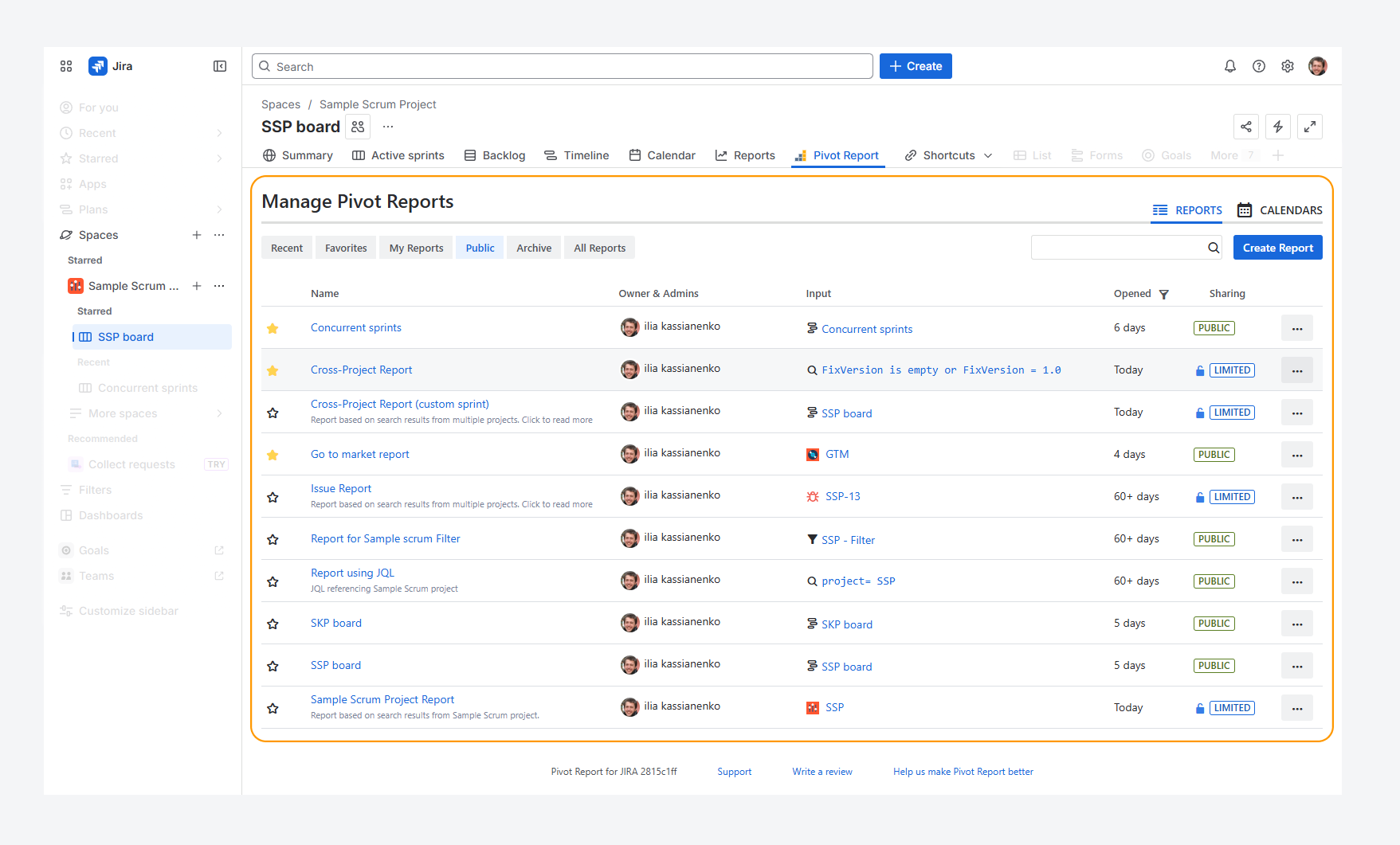Open the app switcher grid icon
Image resolution: width=1400 pixels, height=845 pixels.
pos(66,66)
